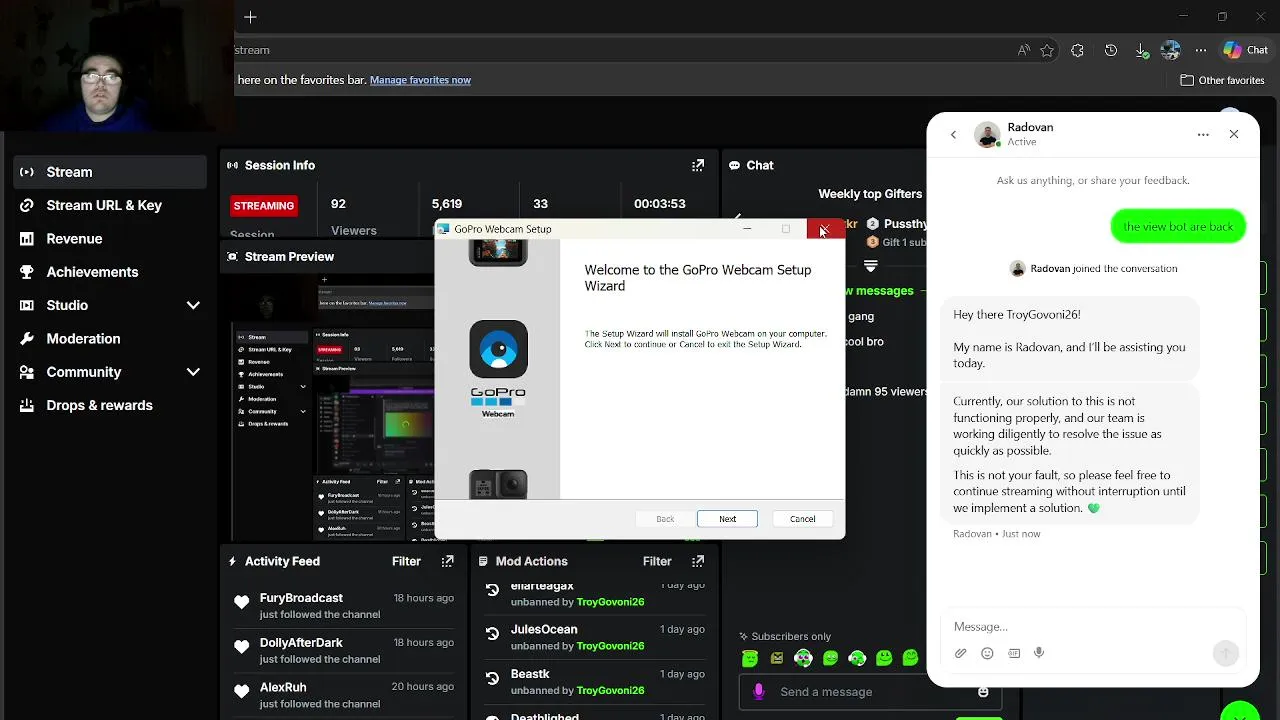Close the GoPro Webcam Setup wizard
The height and width of the screenshot is (720, 1280).
[x=824, y=229]
